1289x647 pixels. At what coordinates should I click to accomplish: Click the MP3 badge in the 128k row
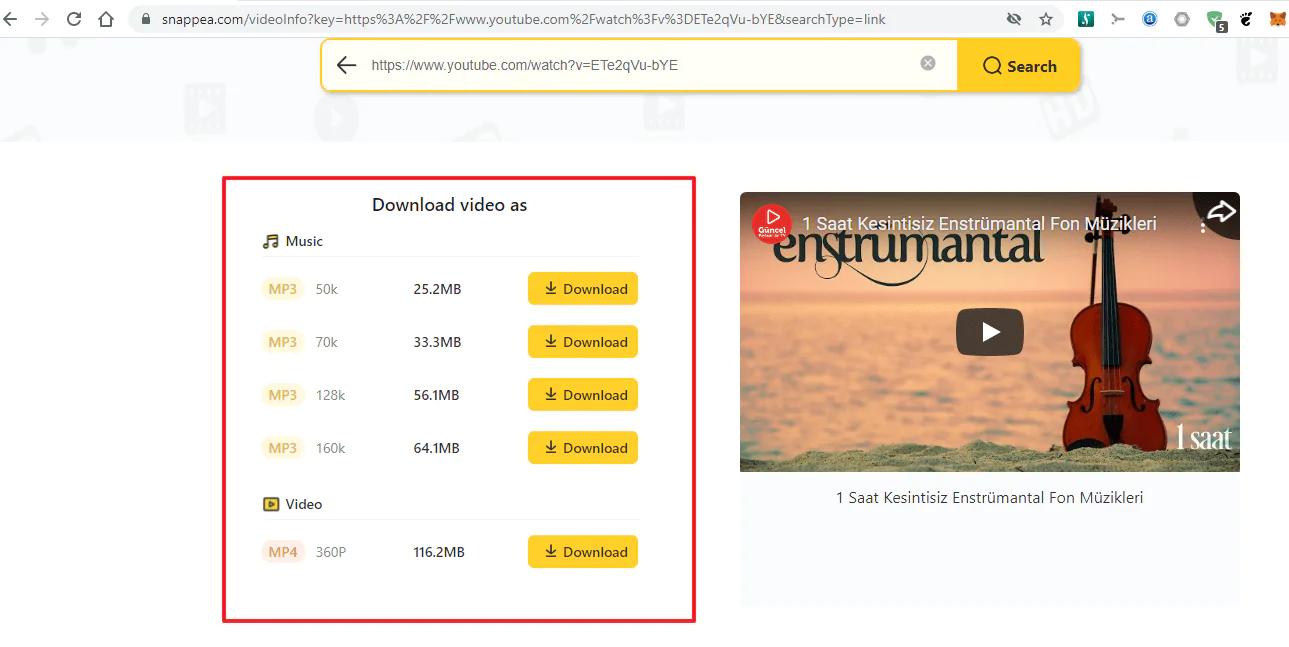[283, 395]
